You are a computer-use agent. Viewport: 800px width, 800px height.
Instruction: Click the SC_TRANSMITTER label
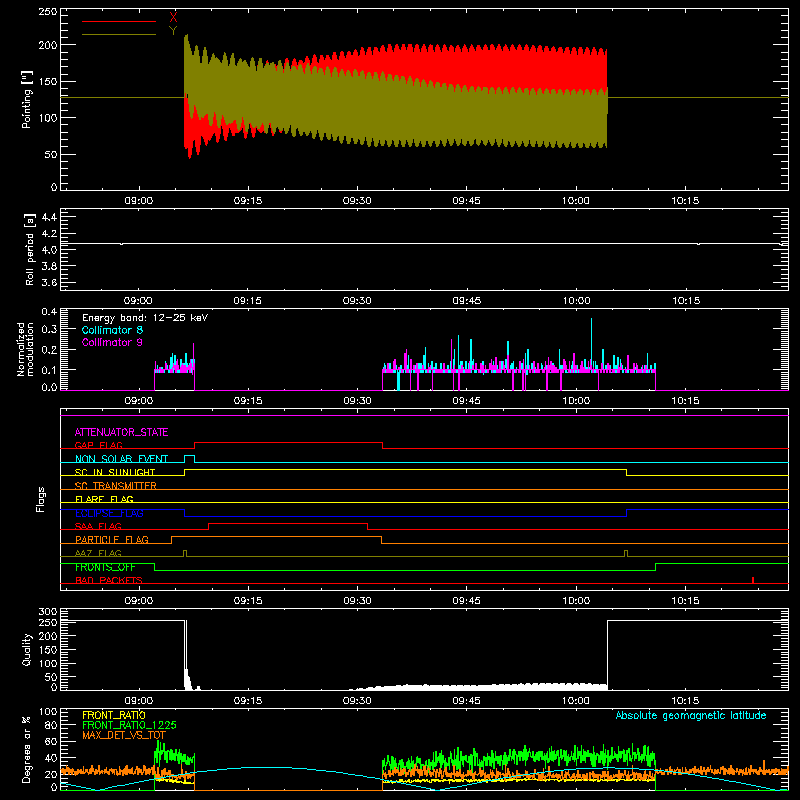point(116,486)
